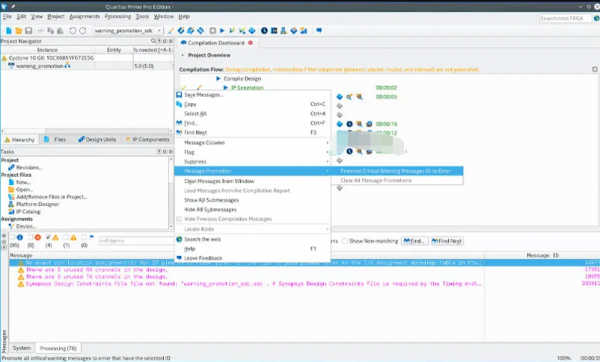Image resolution: width=600 pixels, height=362 pixels.
Task: Choose Copy in context menu
Action: pos(252,104)
